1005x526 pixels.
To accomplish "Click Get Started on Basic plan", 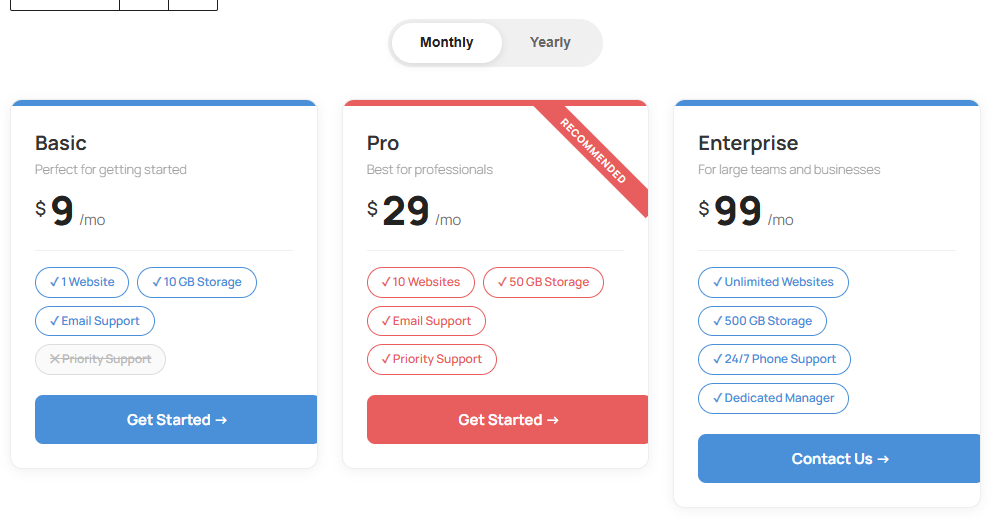I will tap(176, 420).
